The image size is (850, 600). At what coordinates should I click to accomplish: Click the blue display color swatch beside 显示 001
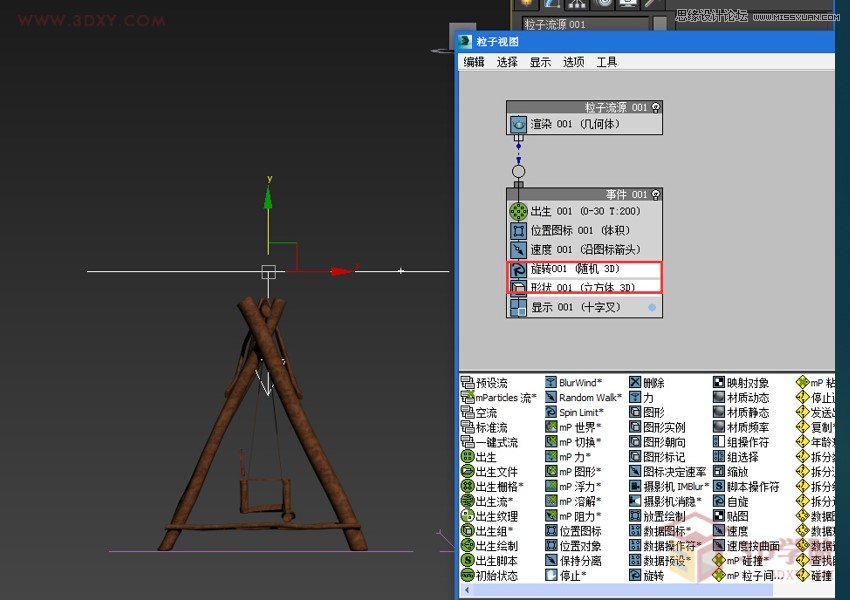(x=651, y=306)
